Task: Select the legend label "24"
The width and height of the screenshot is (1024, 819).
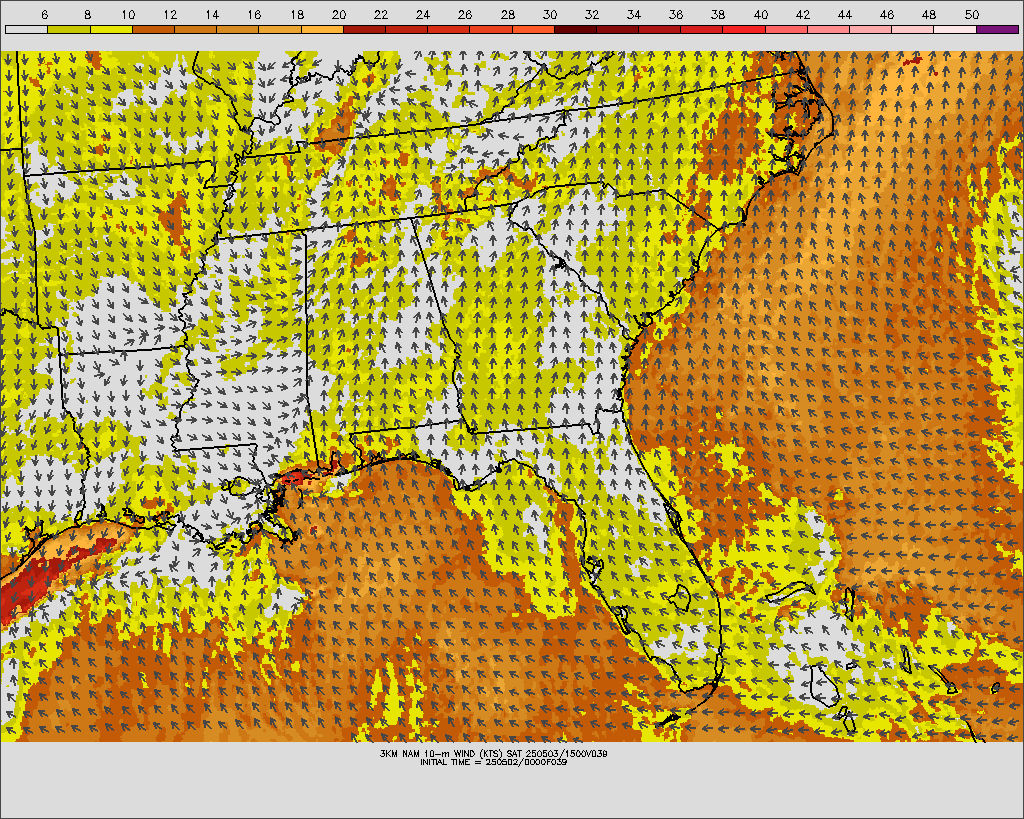Action: click(x=423, y=14)
